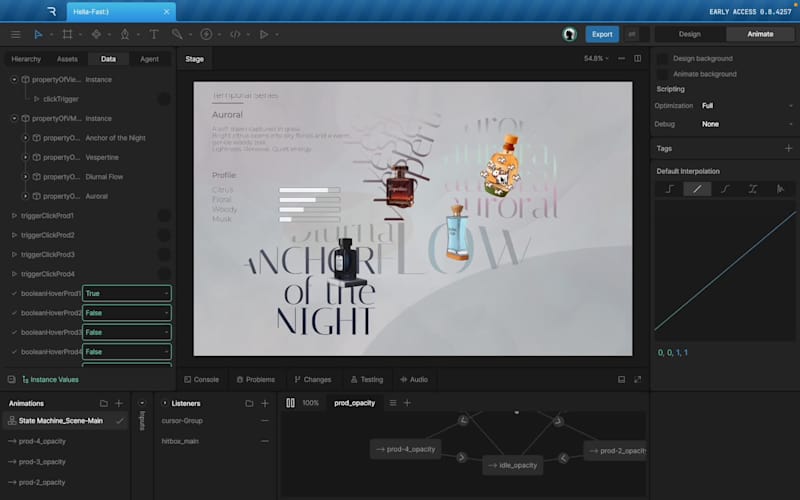The image size is (800, 500).
Task: Open booleanHoverProd2 False dropdown
Action: click(x=127, y=313)
